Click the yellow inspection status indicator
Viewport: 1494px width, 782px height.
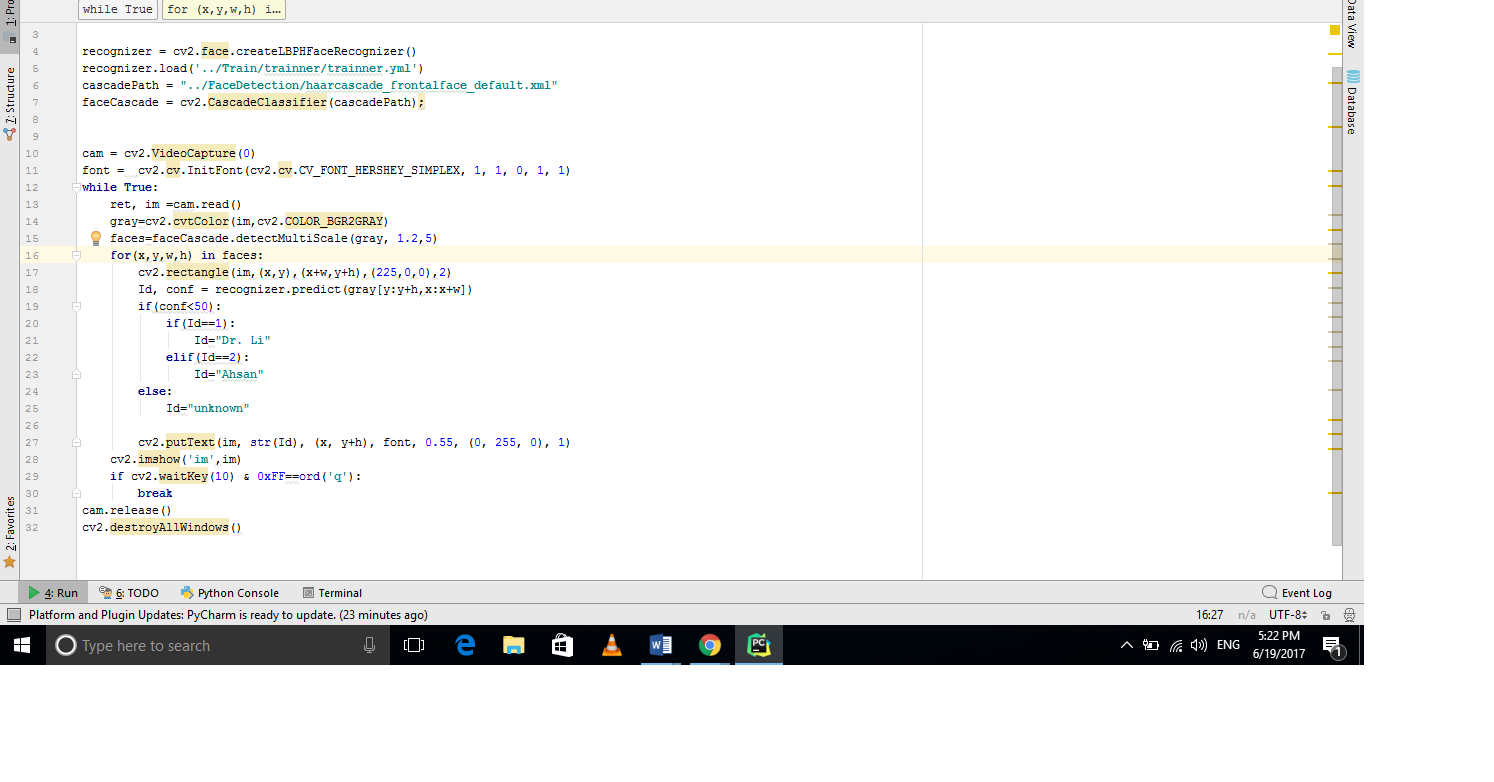click(x=1335, y=30)
